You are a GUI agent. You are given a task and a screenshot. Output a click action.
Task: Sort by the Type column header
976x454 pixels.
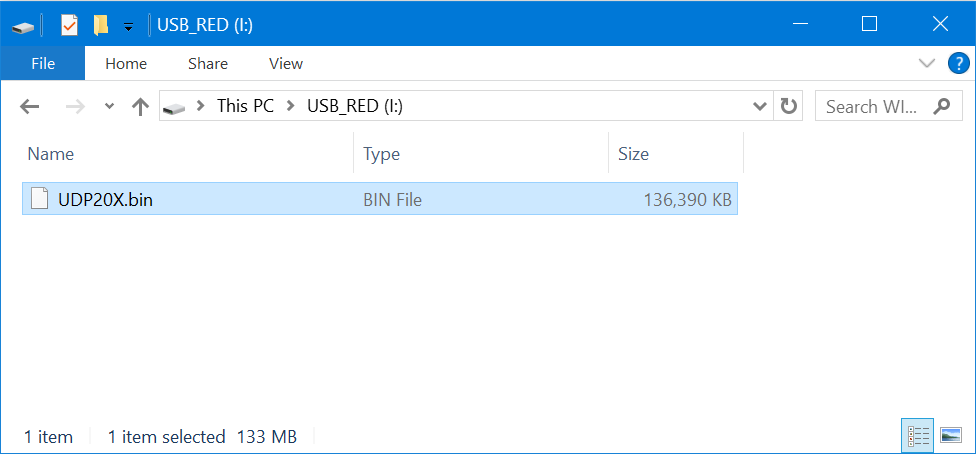(481, 154)
